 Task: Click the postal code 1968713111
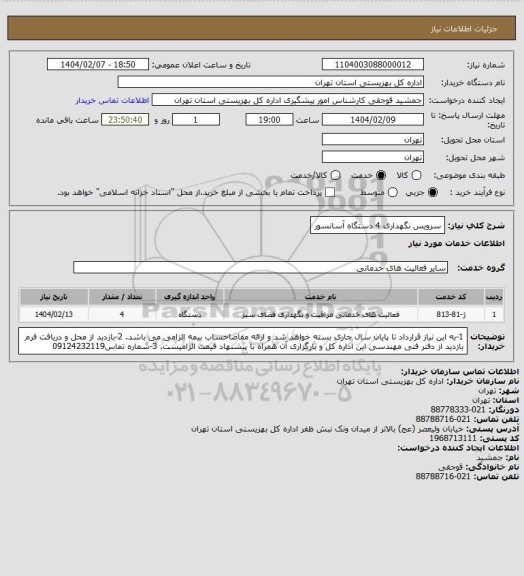point(453,438)
